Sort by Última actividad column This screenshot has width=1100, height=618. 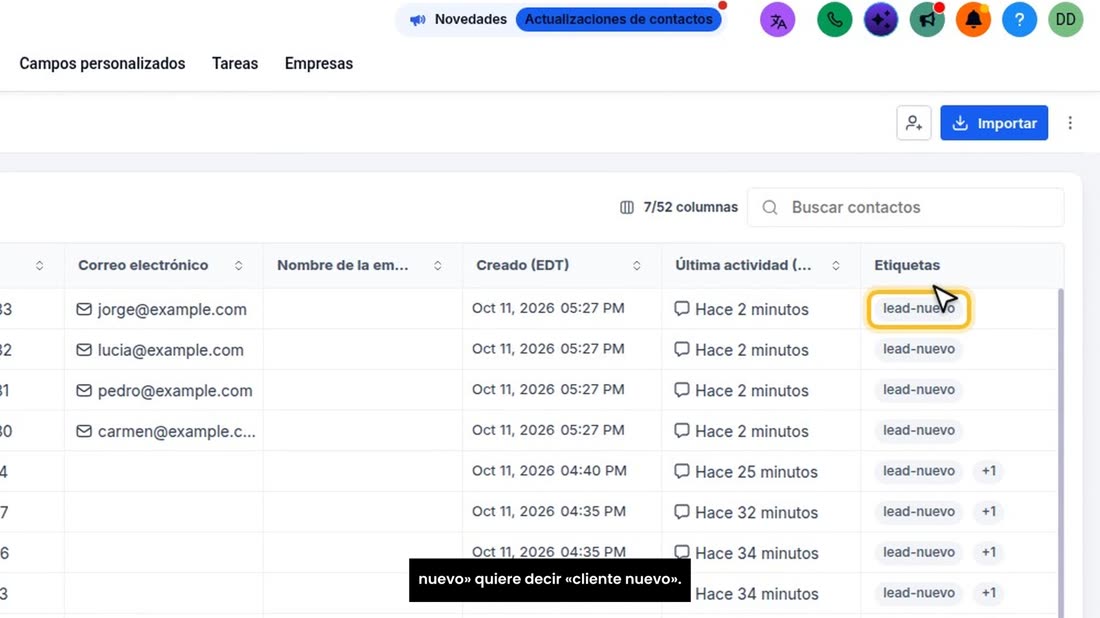tap(836, 265)
